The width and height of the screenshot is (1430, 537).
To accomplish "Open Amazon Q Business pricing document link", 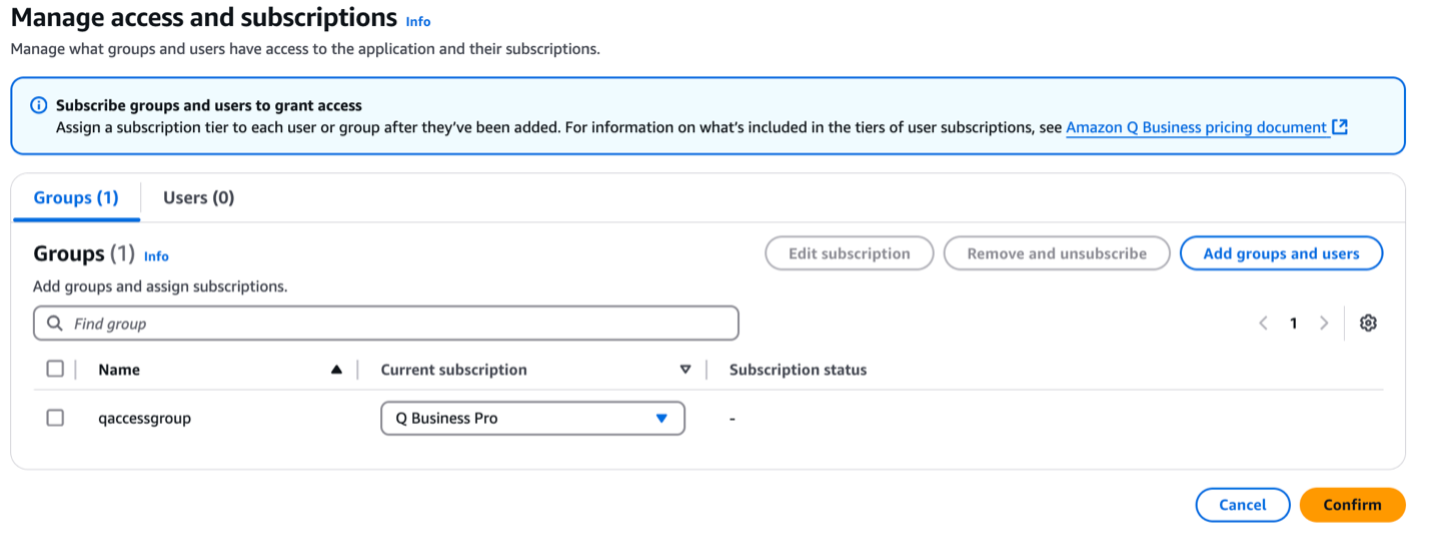I will (x=1196, y=127).
